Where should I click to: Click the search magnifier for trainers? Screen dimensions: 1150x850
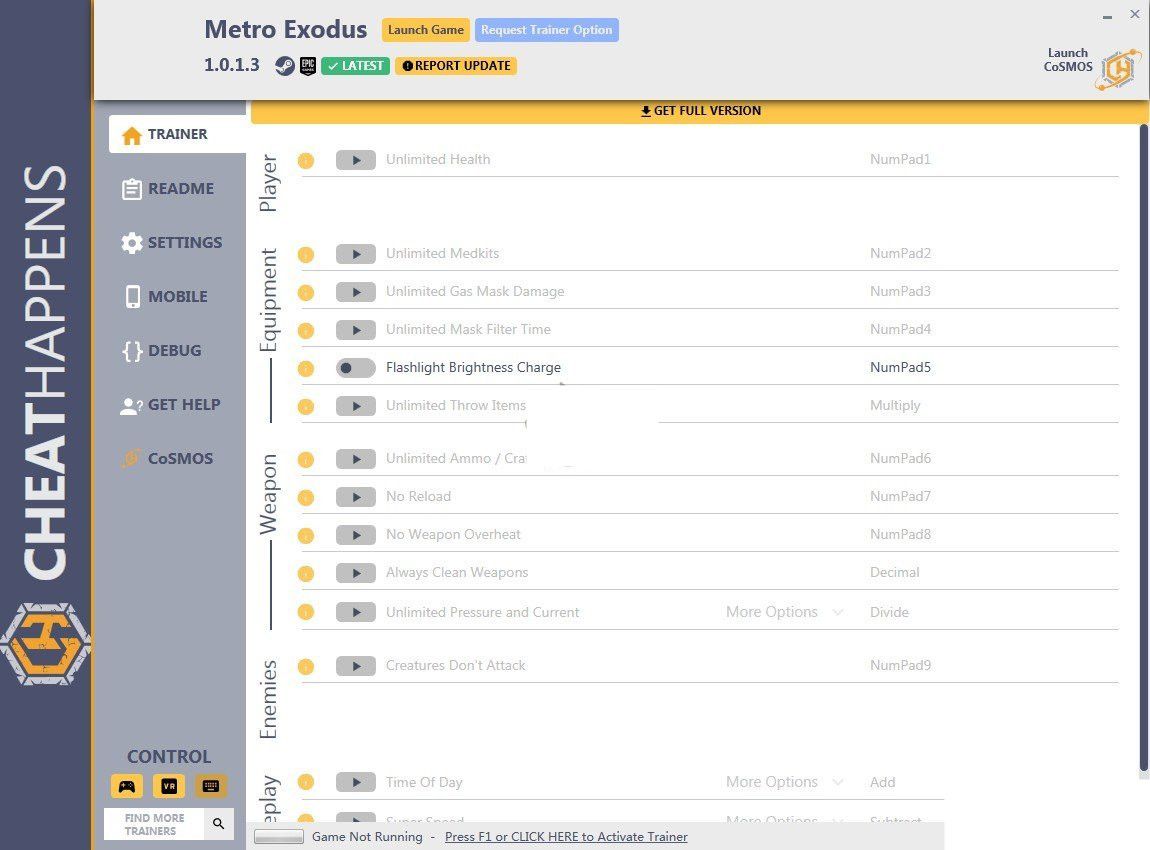click(x=219, y=824)
